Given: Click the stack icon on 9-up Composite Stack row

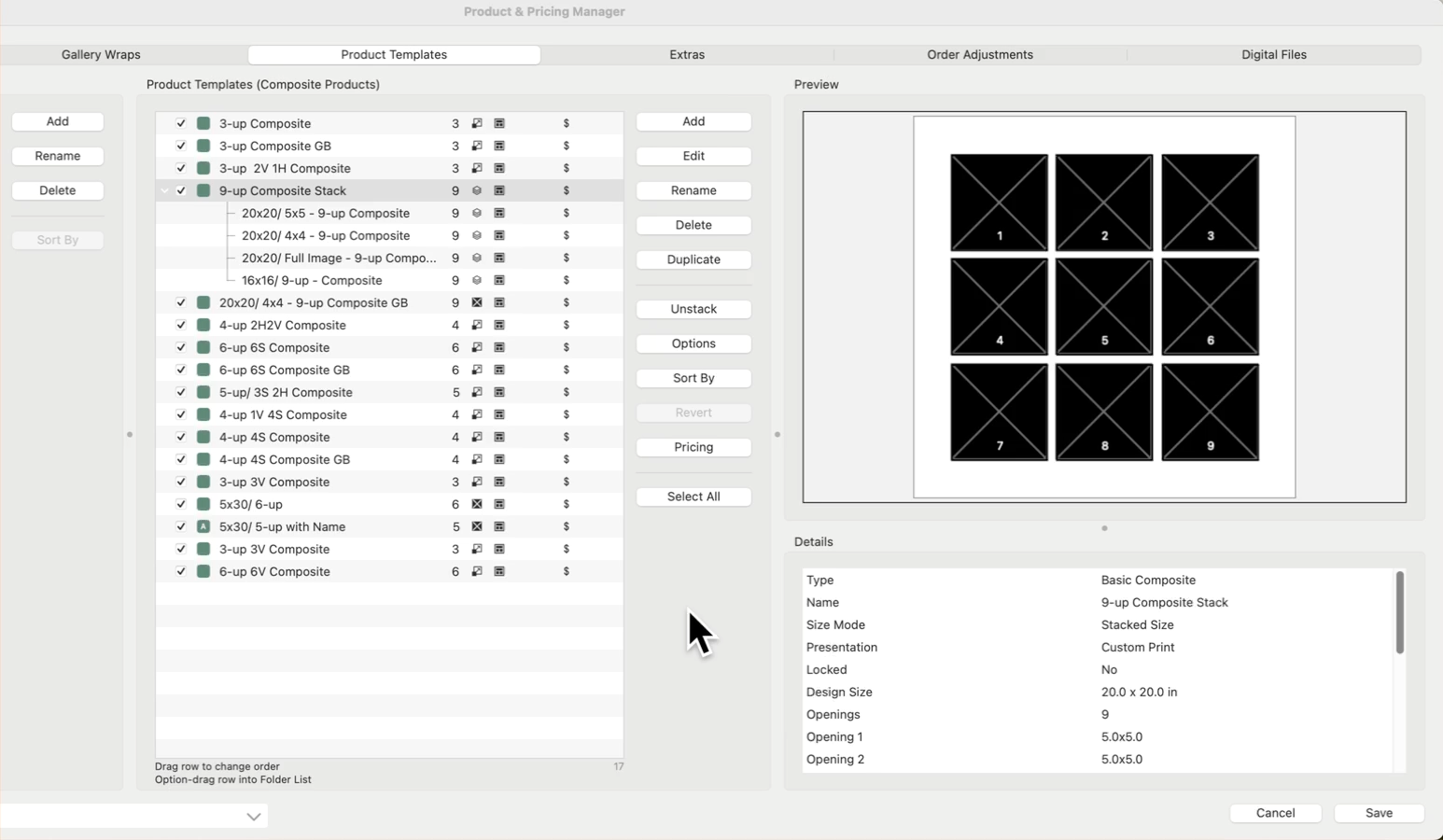Looking at the screenshot, I should pos(477,190).
